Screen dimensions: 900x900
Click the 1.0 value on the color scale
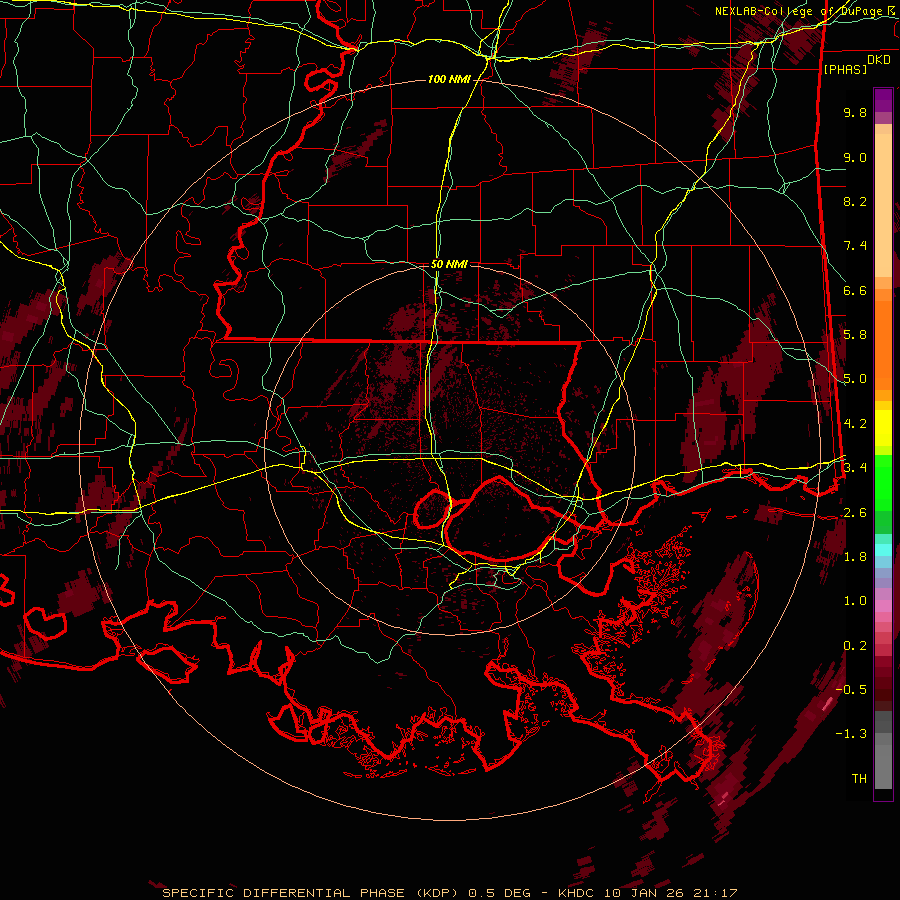coord(855,601)
